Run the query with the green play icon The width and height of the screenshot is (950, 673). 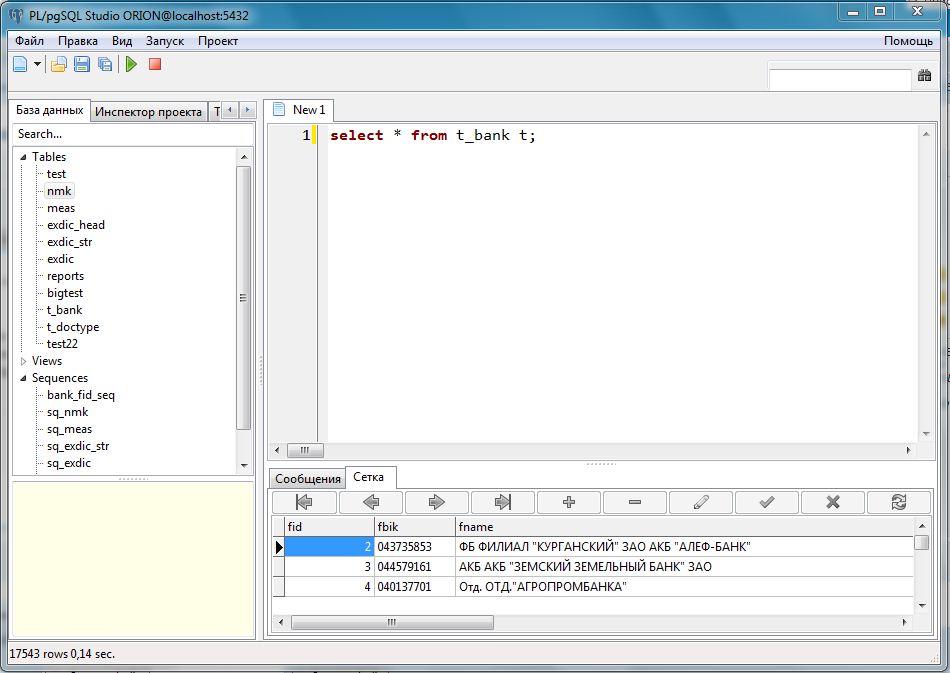pyautogui.click(x=131, y=64)
